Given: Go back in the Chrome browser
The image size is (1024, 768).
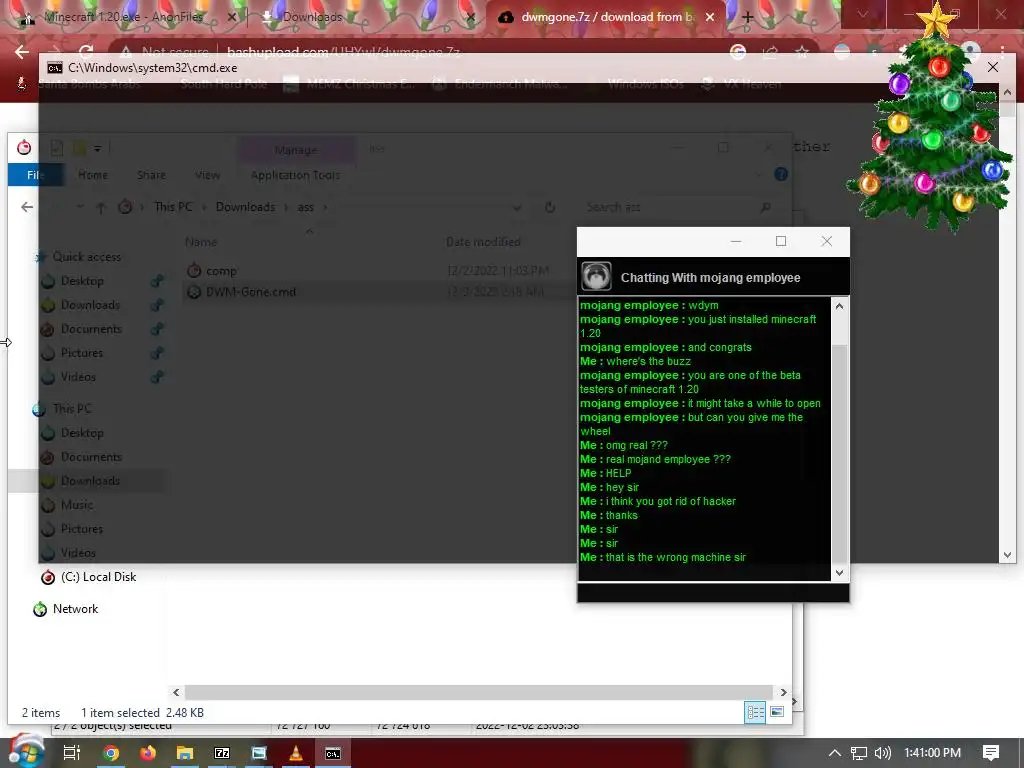Looking at the screenshot, I should [x=22, y=52].
